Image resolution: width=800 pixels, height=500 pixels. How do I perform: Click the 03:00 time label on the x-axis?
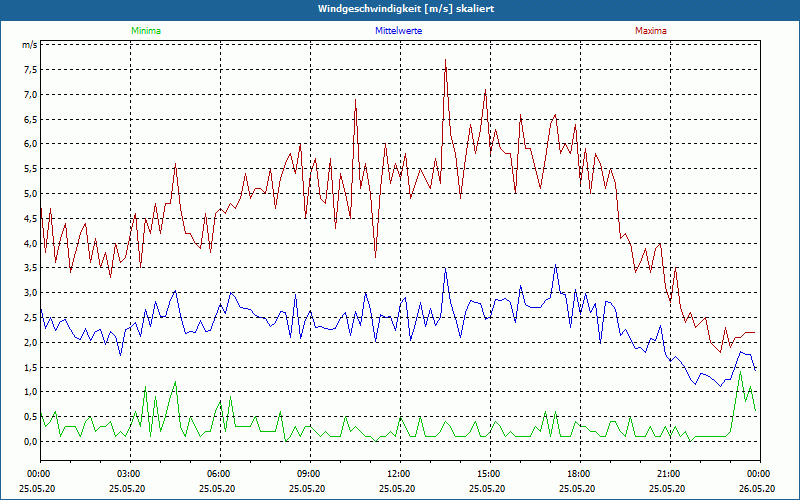(x=130, y=474)
